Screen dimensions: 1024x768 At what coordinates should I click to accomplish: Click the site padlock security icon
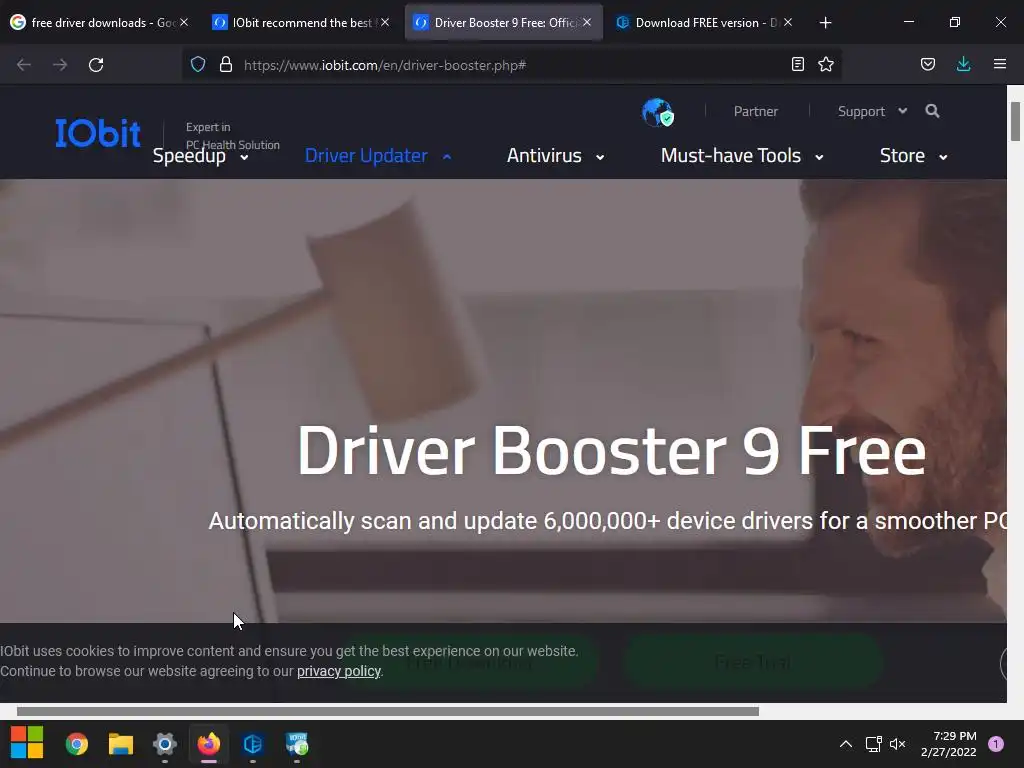click(x=226, y=65)
